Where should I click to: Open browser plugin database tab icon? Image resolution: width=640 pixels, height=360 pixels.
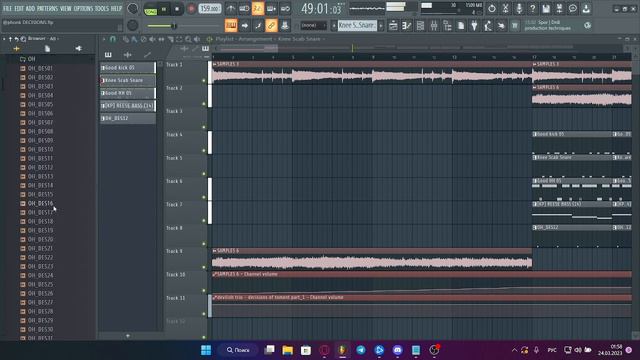tap(78, 49)
